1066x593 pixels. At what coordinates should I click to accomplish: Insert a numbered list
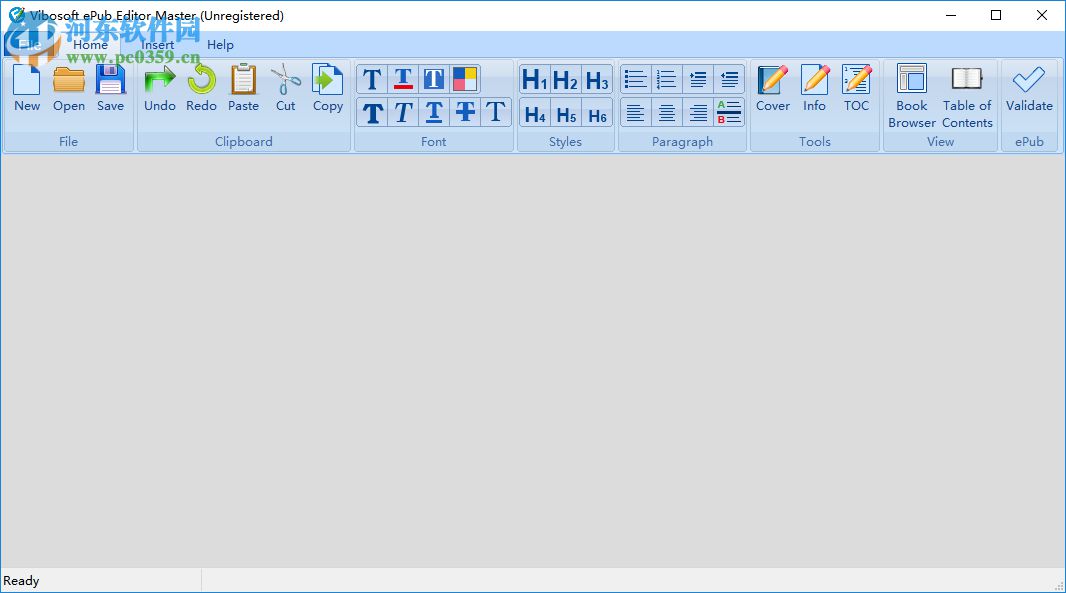pos(666,78)
